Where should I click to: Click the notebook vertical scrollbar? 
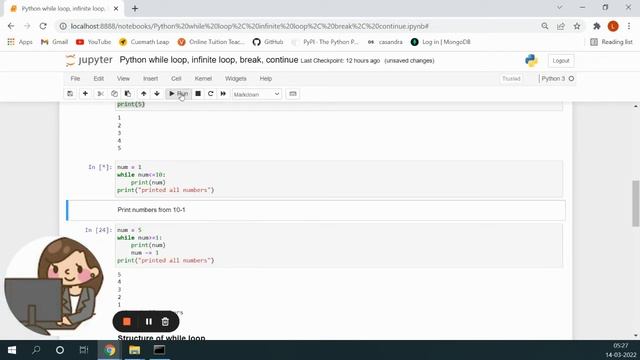pyautogui.click(x=636, y=203)
